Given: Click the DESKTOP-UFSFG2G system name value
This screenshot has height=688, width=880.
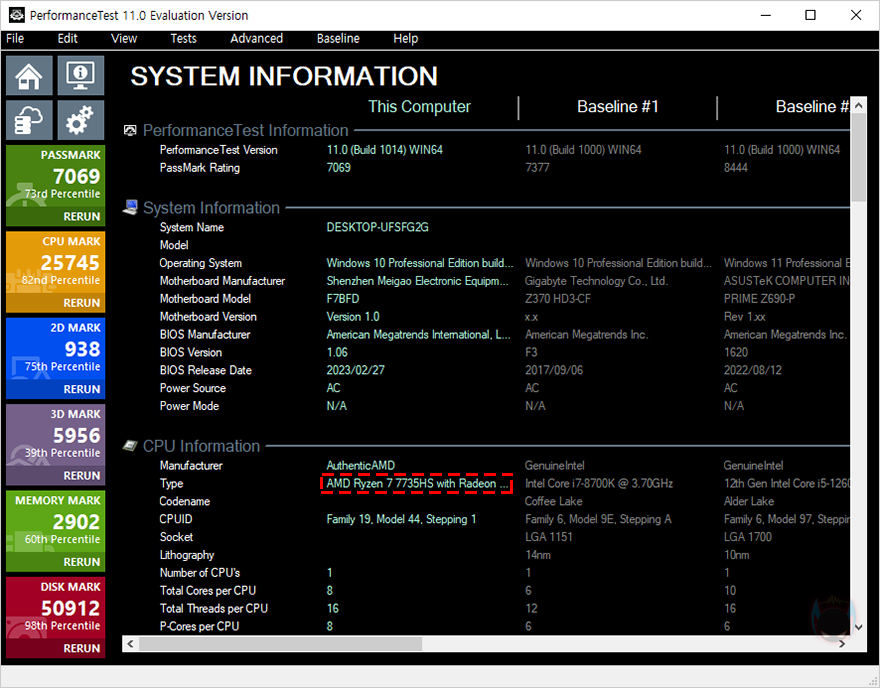Looking at the screenshot, I should 378,227.
